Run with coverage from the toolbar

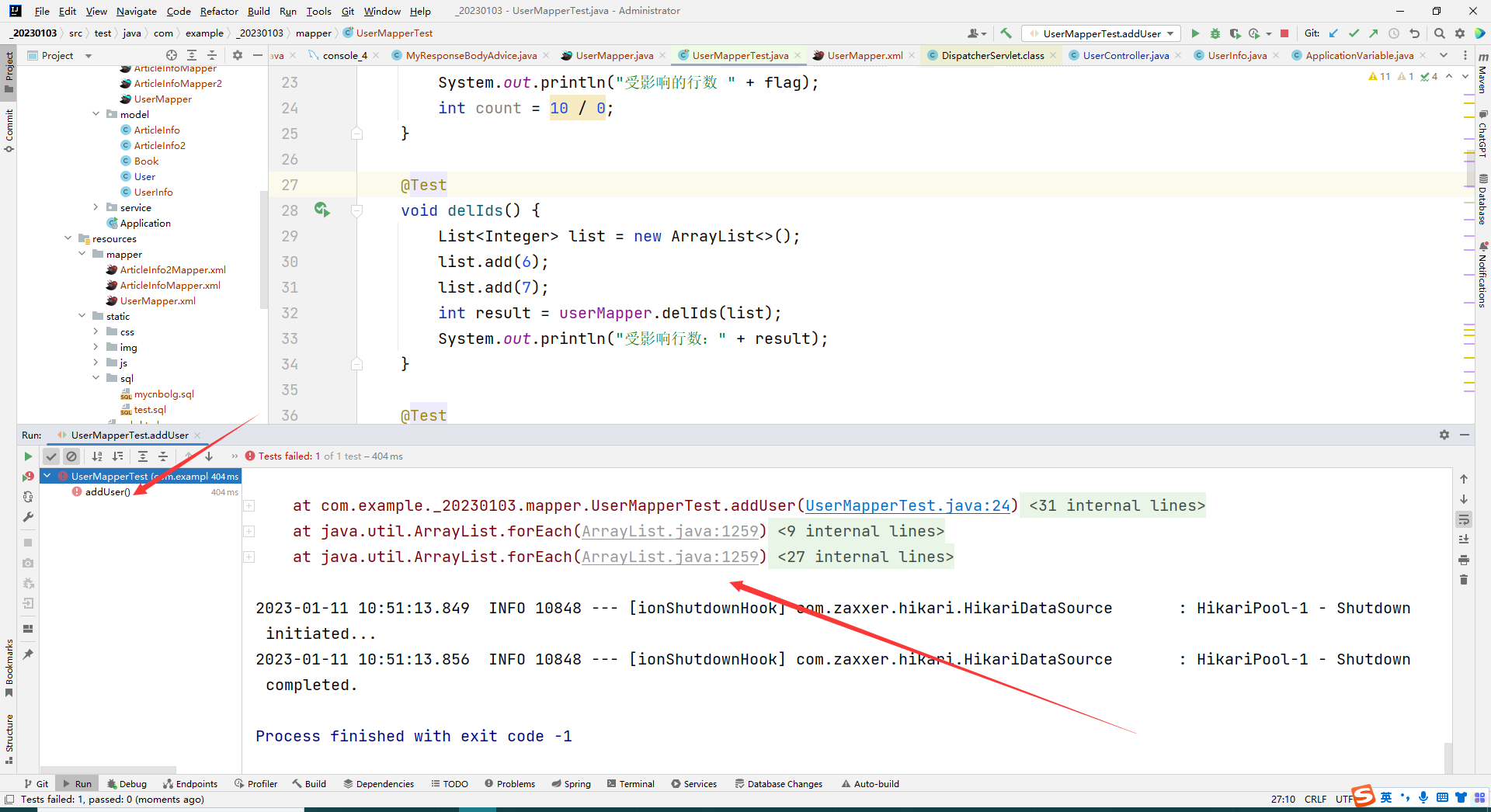tap(1235, 33)
